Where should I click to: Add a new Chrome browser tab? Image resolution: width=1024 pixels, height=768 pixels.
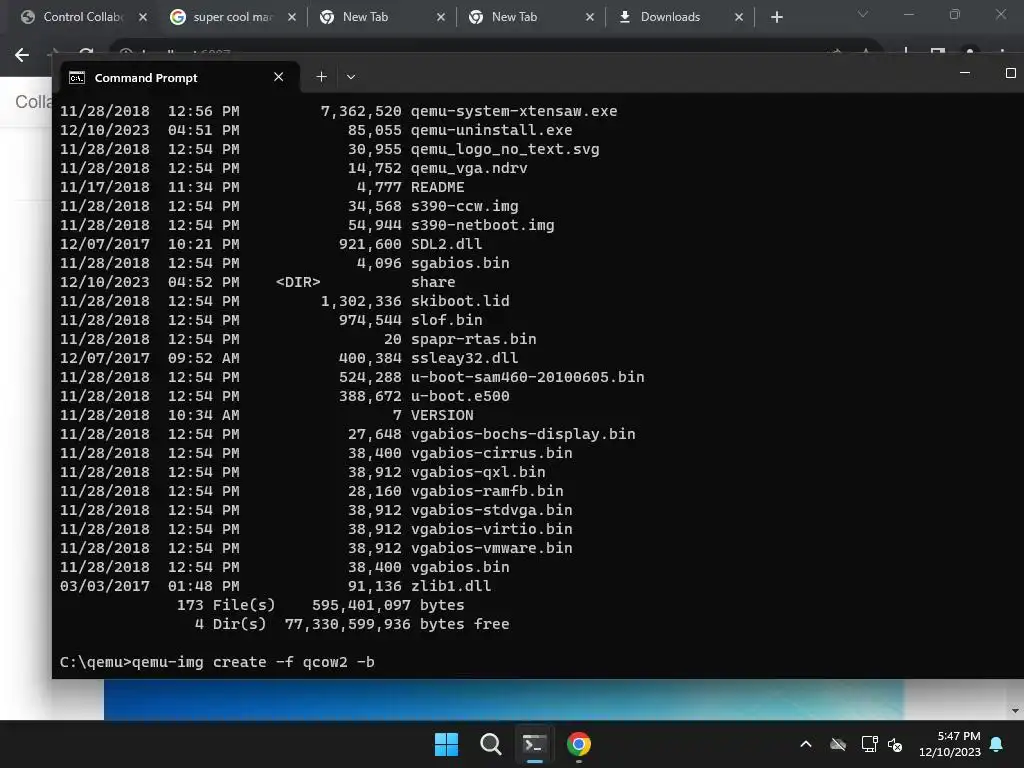(776, 17)
